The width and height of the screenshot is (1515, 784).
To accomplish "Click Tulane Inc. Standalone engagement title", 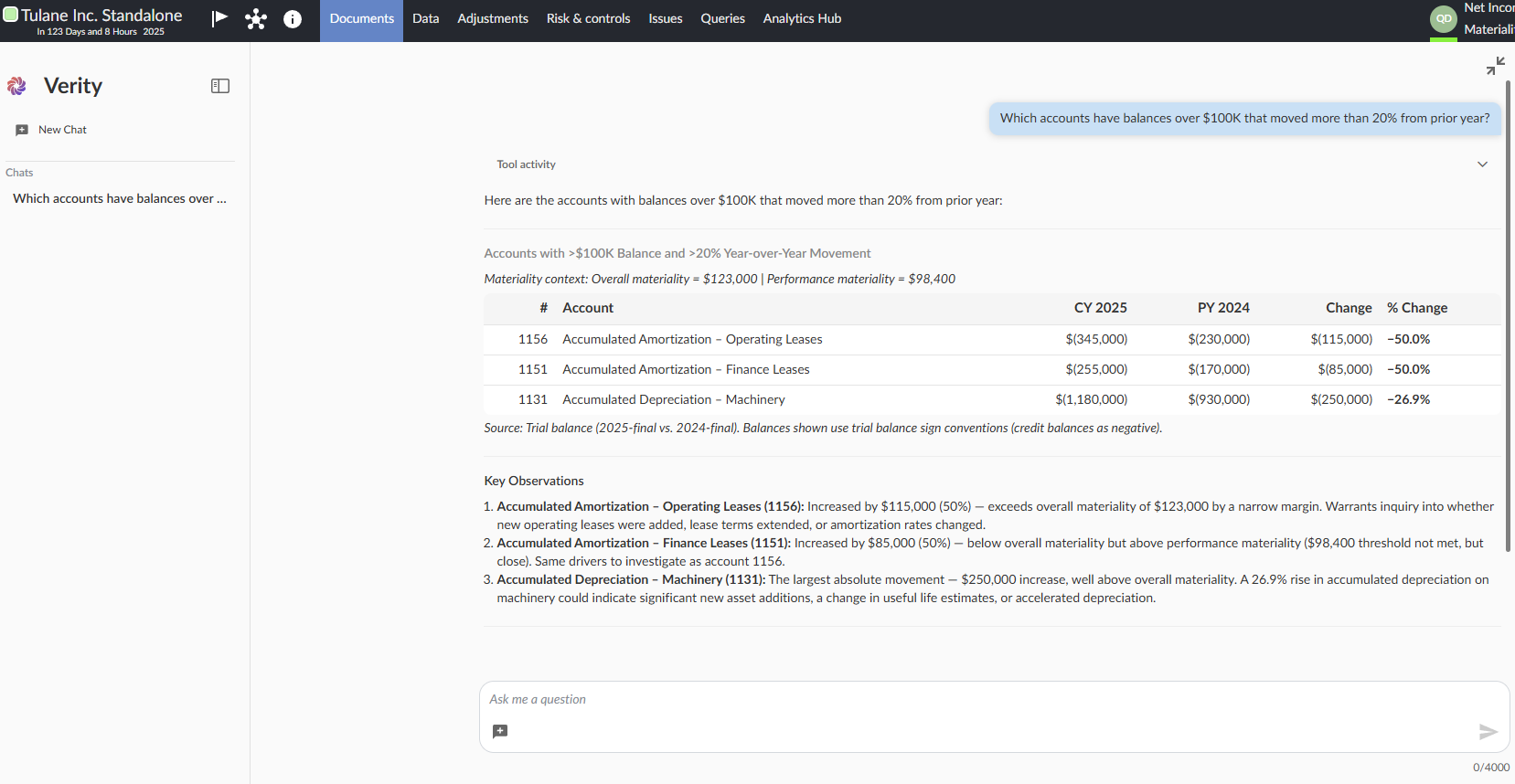I will tap(101, 15).
